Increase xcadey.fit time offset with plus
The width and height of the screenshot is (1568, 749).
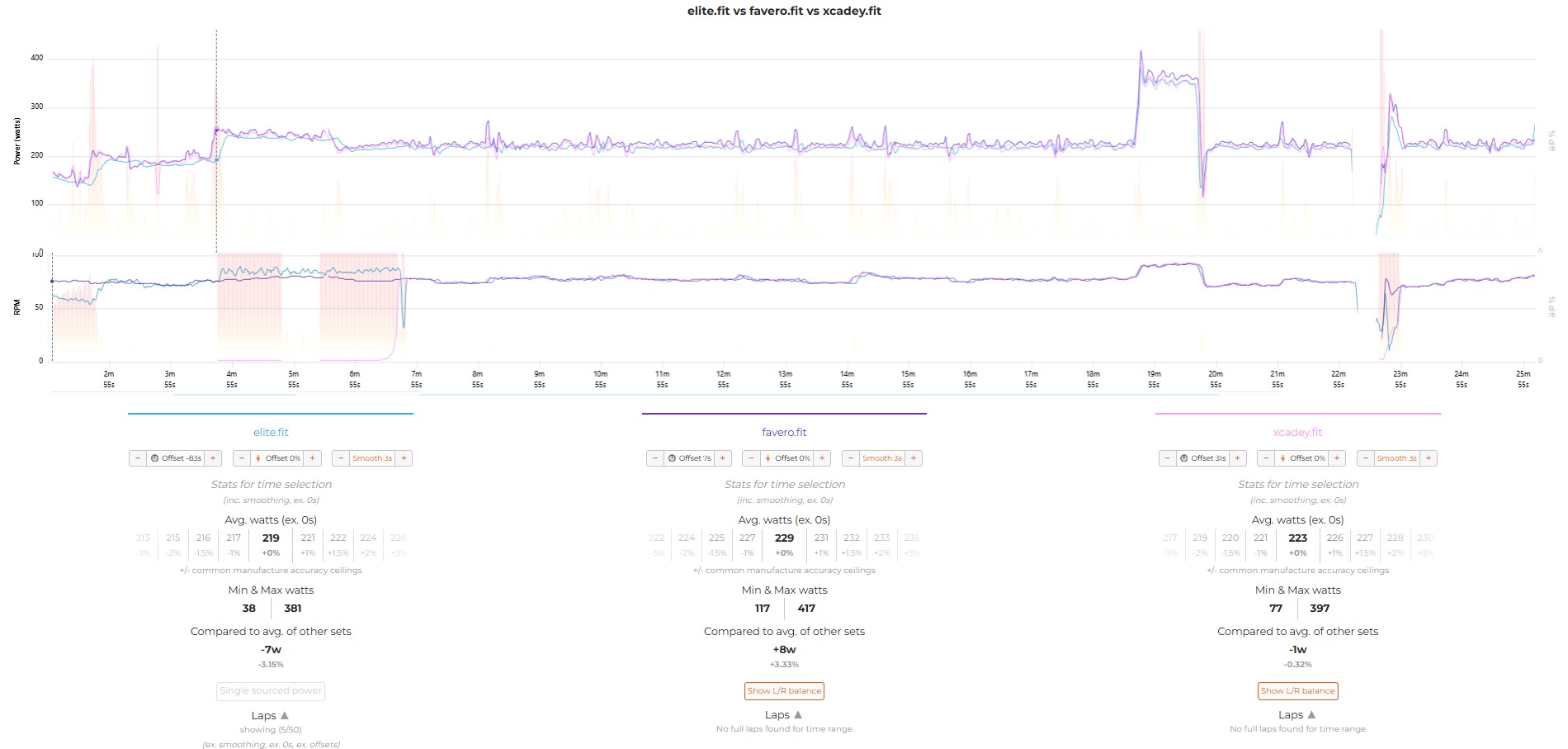coord(1238,458)
